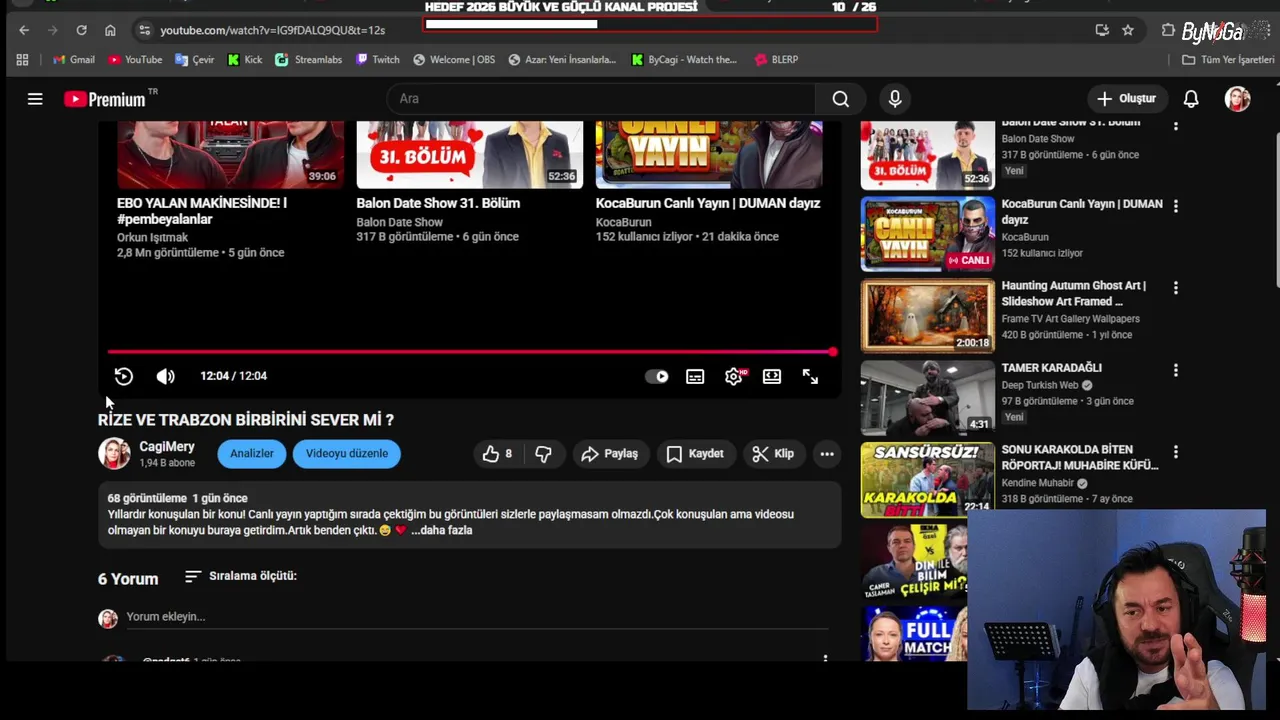Open Balon Date Show 31. Bölüm endscreen title

coord(438,203)
